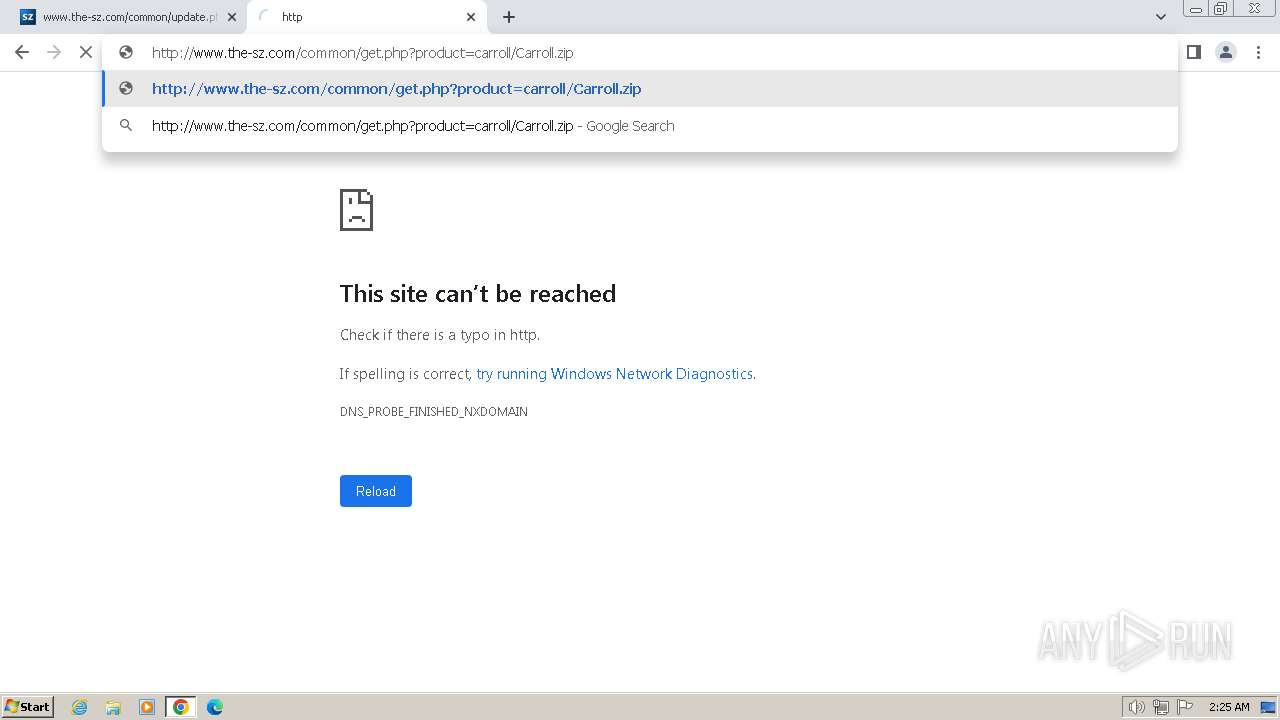Click the show desktop tray icon
Screen dimensions: 1280x720
[x=1269, y=707]
